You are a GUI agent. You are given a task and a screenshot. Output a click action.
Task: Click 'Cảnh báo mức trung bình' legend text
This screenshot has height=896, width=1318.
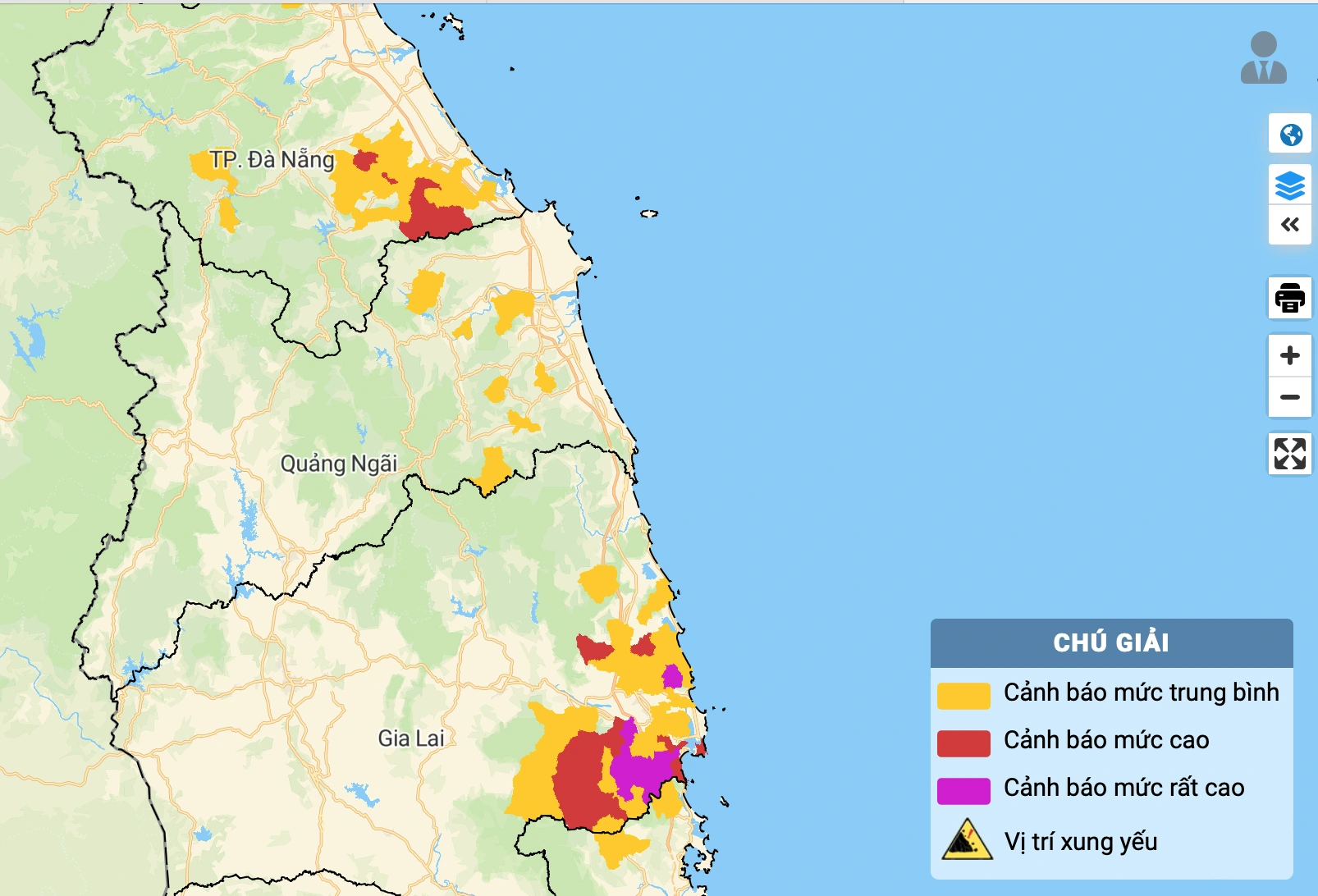point(1141,693)
